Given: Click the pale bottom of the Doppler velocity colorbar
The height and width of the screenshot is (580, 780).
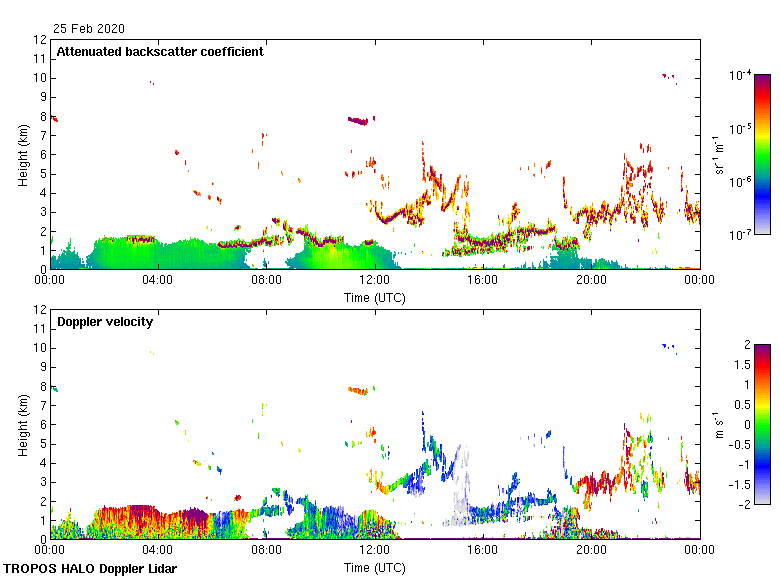Looking at the screenshot, I should [762, 500].
